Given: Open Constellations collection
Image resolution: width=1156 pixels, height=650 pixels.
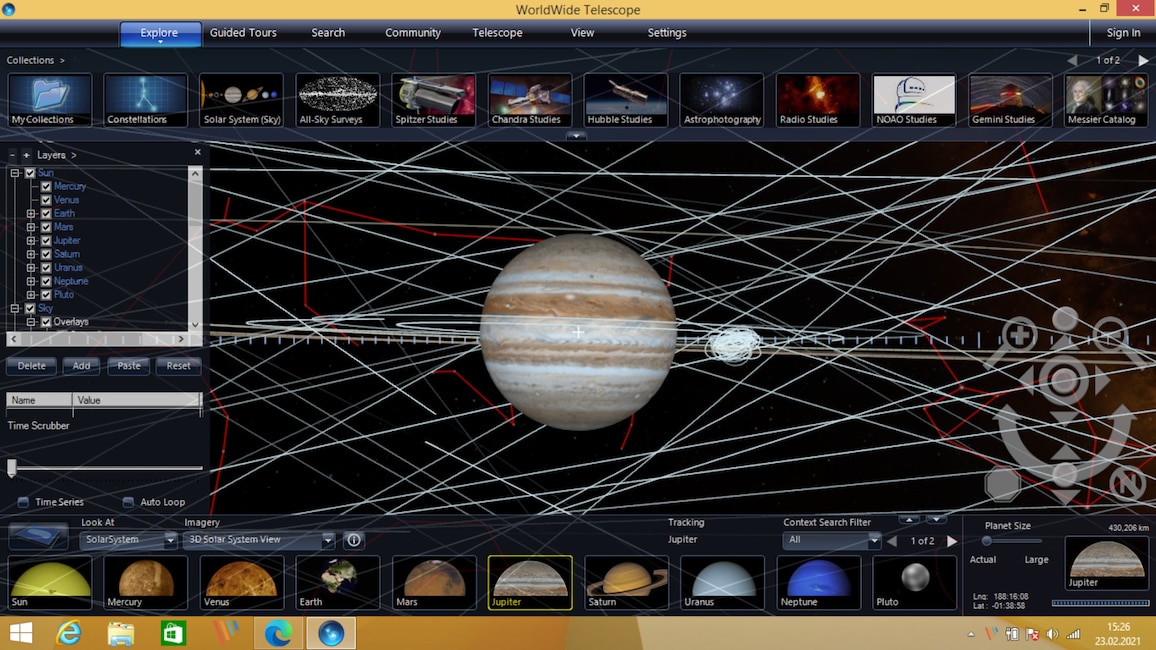Looking at the screenshot, I should 146,99.
